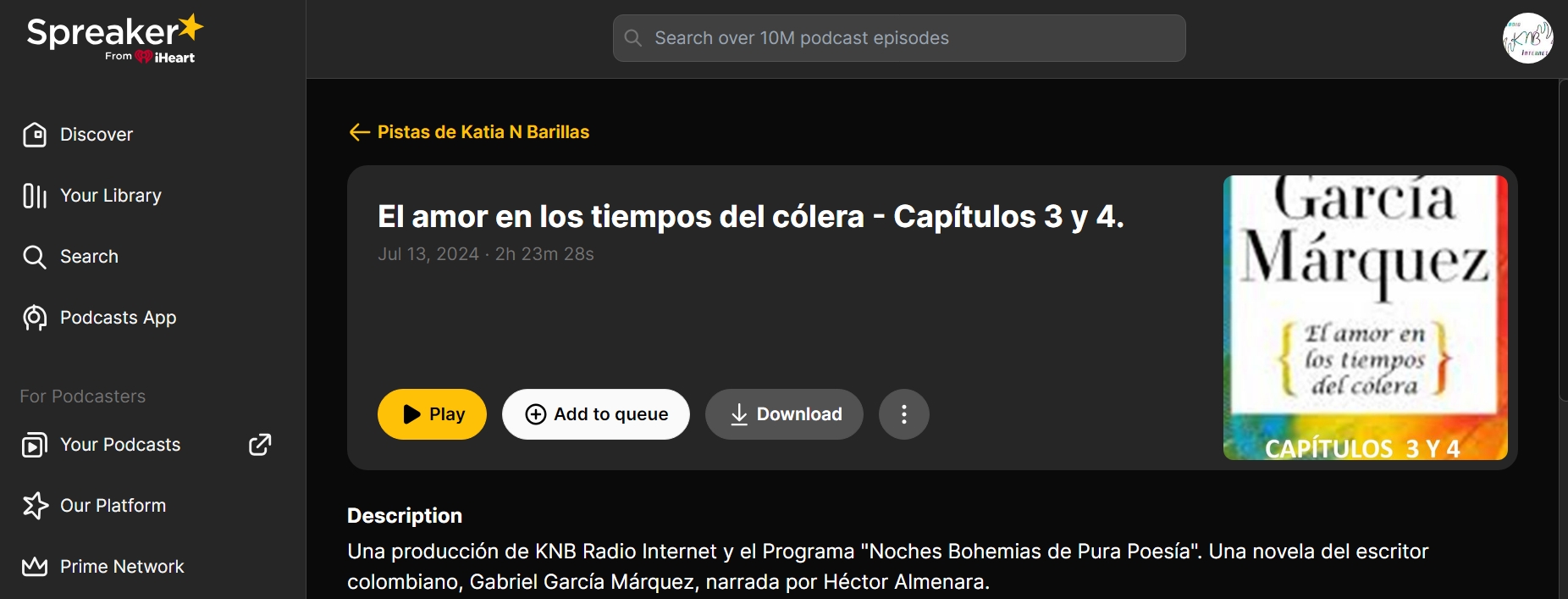
Task: Click the 'For Podcasters' section label
Action: [83, 397]
